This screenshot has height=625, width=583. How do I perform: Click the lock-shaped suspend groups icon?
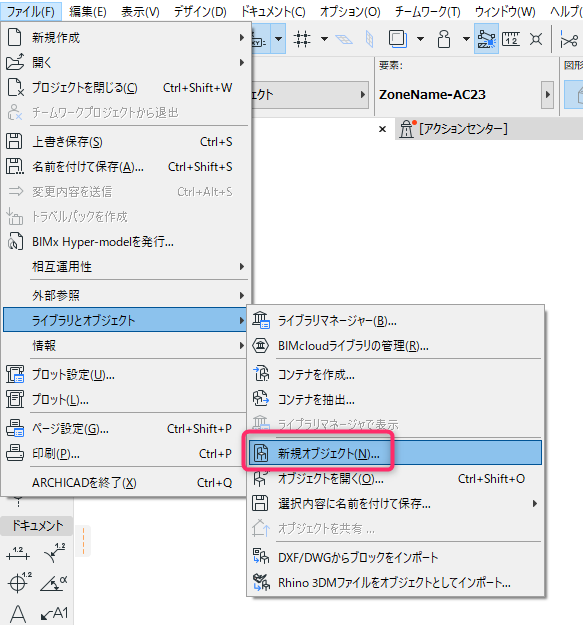click(444, 39)
